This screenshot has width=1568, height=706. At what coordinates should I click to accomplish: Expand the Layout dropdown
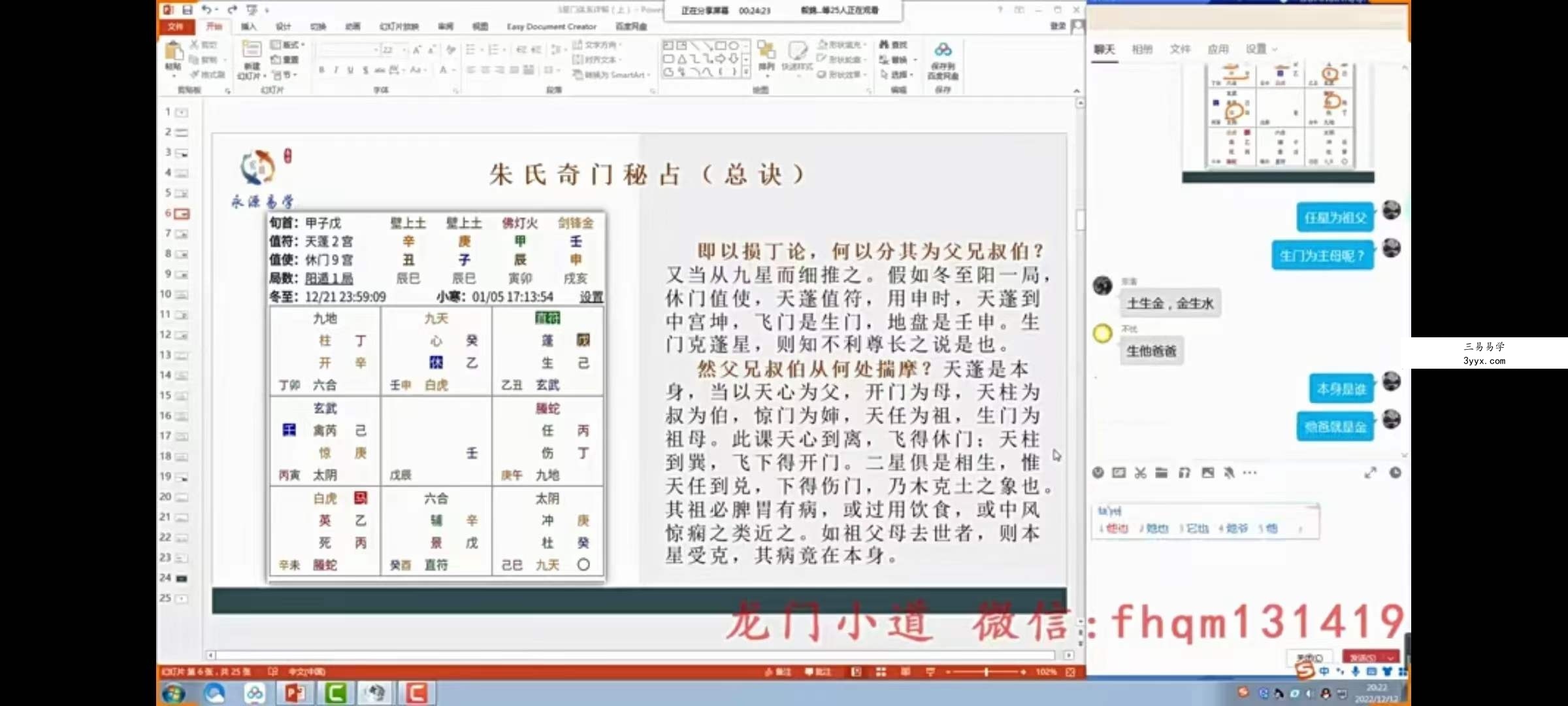point(287,44)
